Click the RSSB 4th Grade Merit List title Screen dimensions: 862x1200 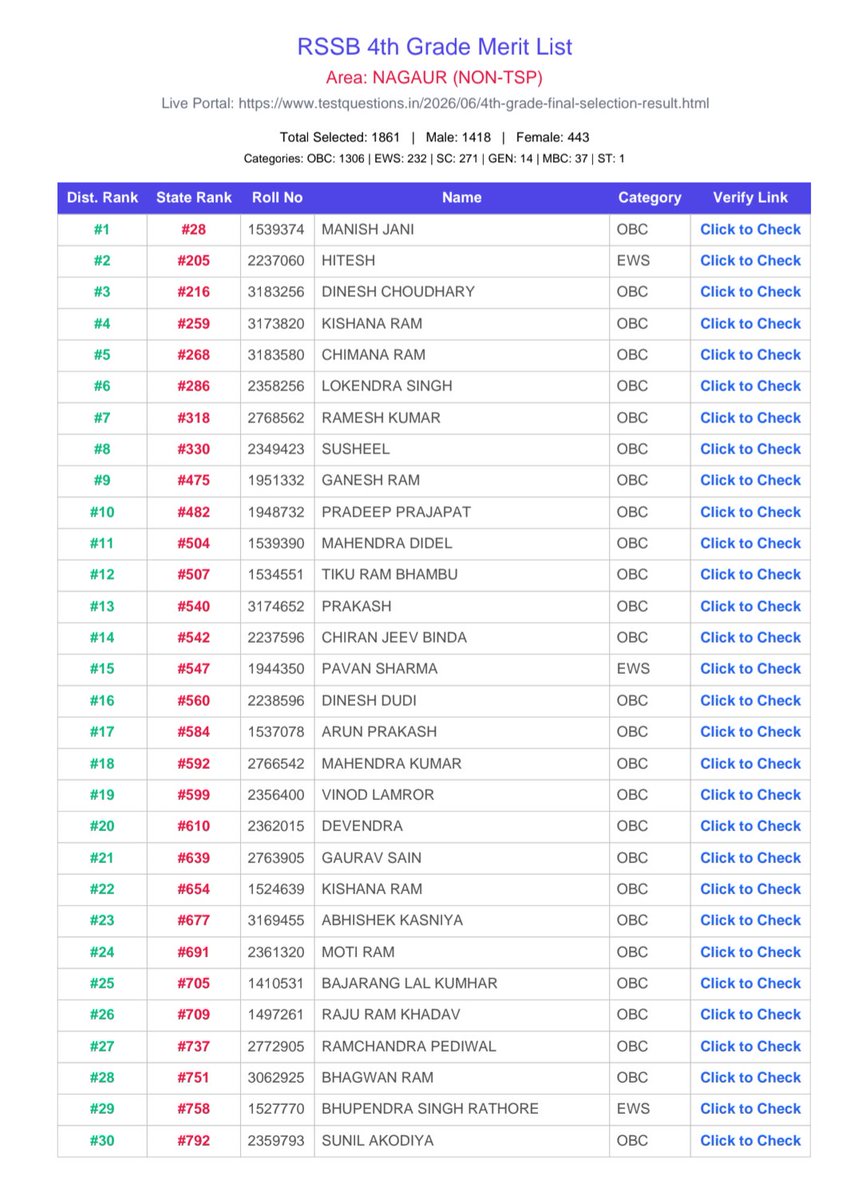tap(435, 47)
